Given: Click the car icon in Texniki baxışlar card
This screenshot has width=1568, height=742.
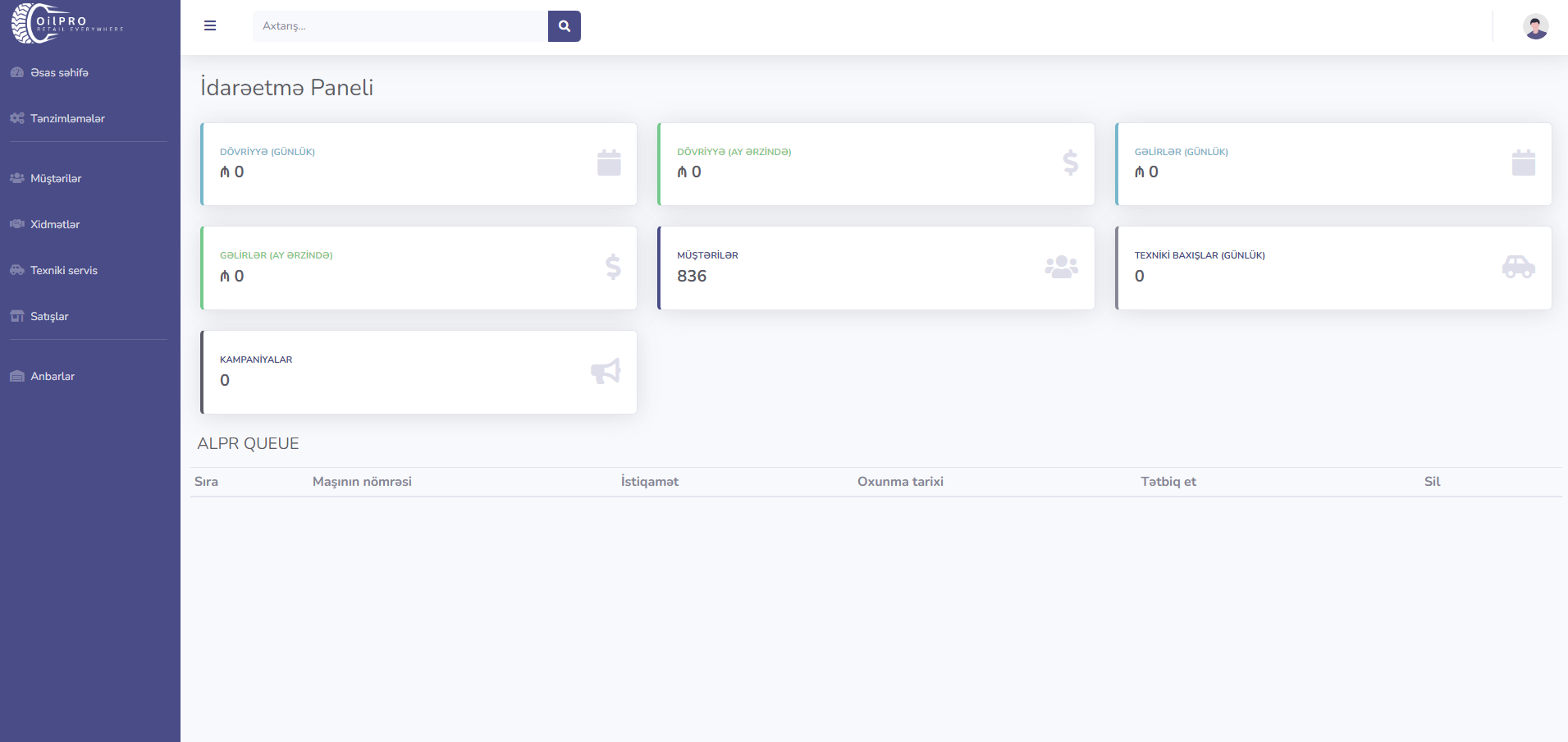Looking at the screenshot, I should coord(1518,267).
